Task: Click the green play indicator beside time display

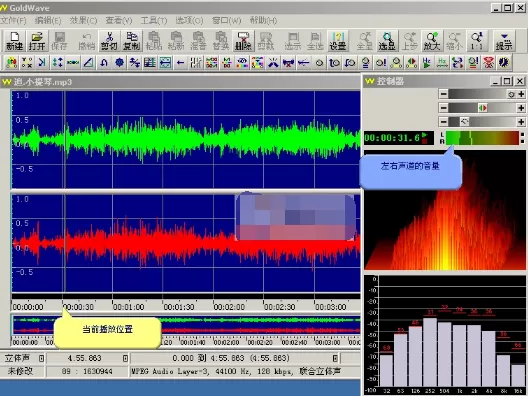Action: [x=425, y=135]
